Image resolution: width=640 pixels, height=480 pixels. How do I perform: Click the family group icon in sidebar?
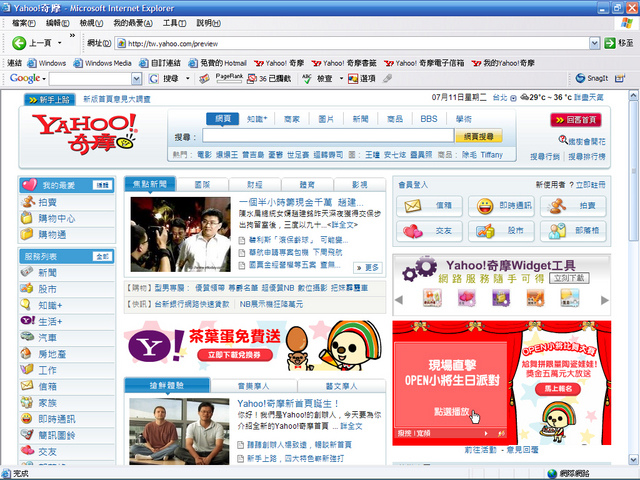(x=27, y=402)
